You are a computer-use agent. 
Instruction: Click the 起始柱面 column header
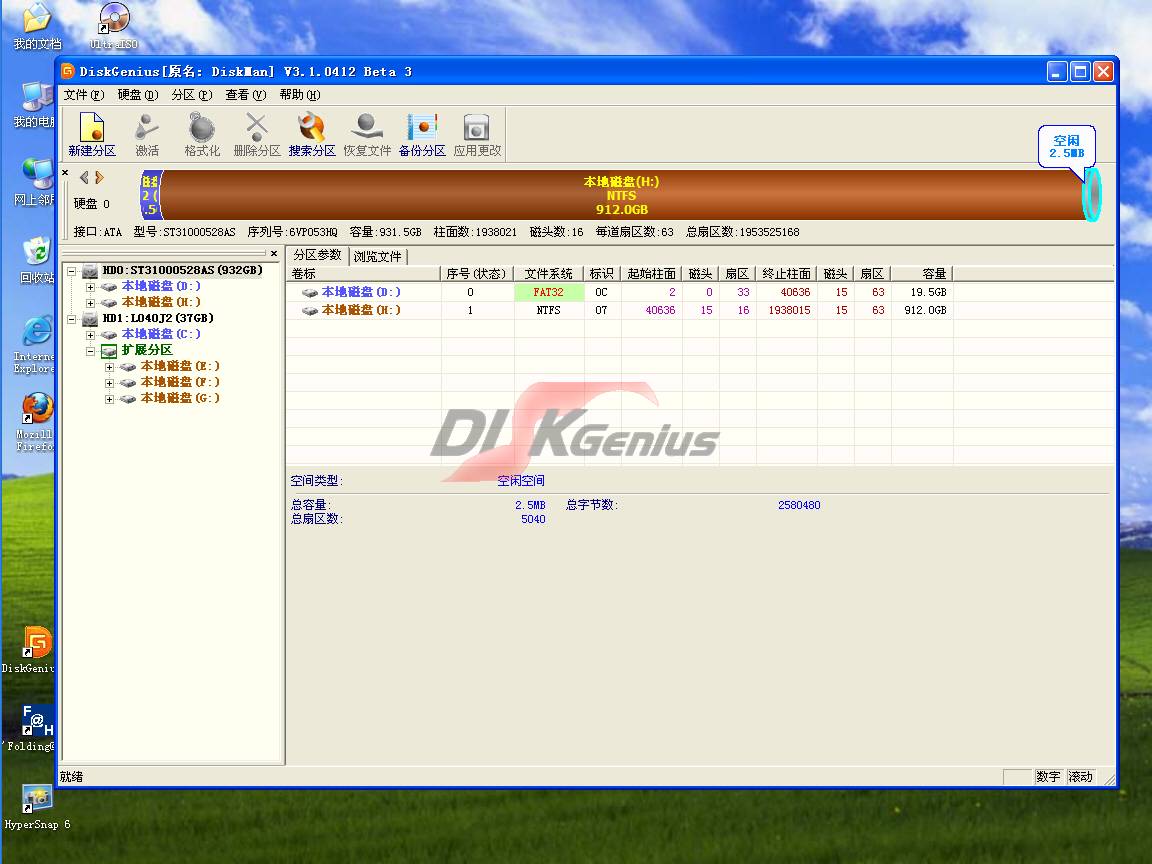pos(652,274)
